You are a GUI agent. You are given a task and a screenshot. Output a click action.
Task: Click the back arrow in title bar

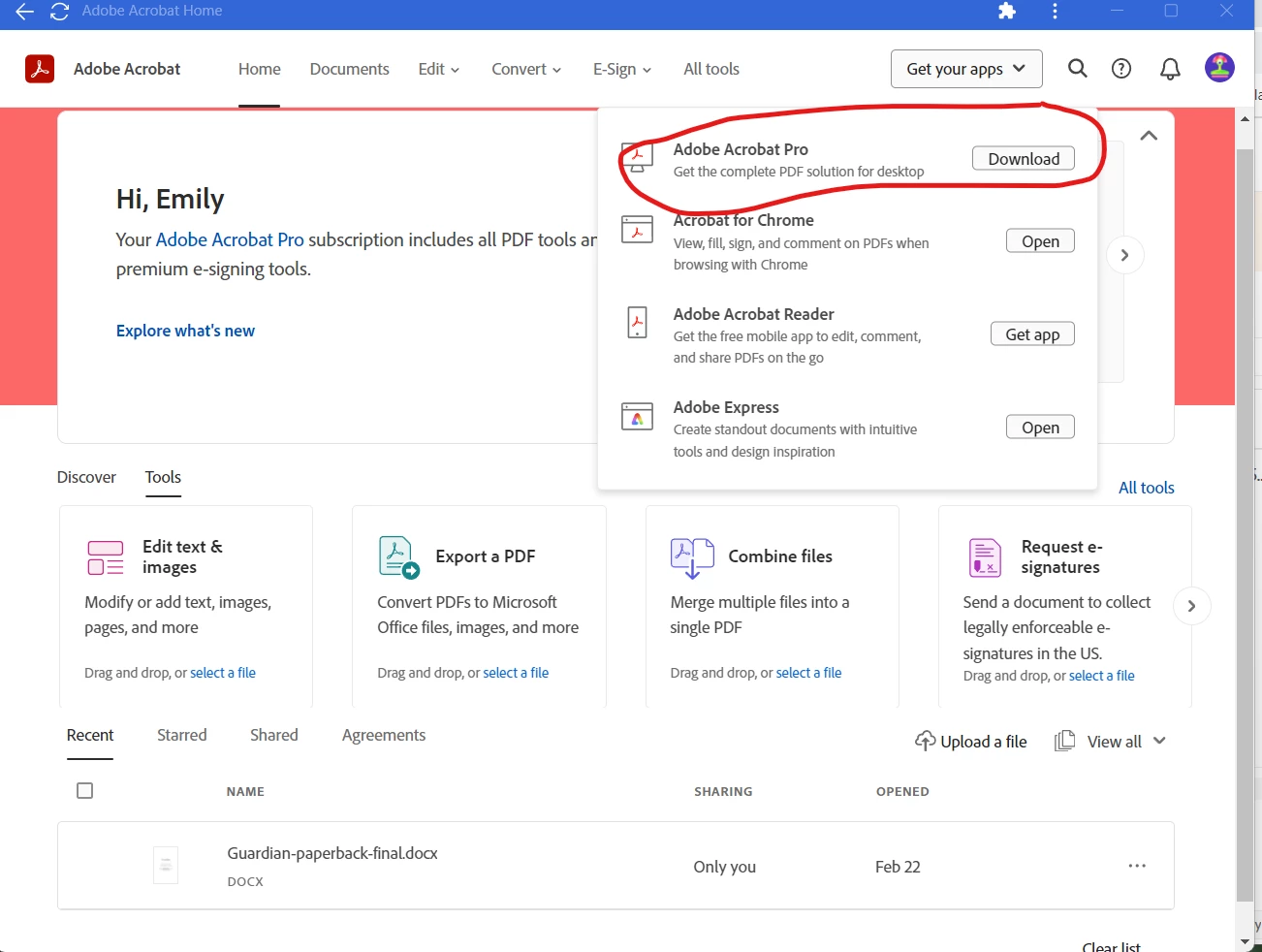(24, 11)
